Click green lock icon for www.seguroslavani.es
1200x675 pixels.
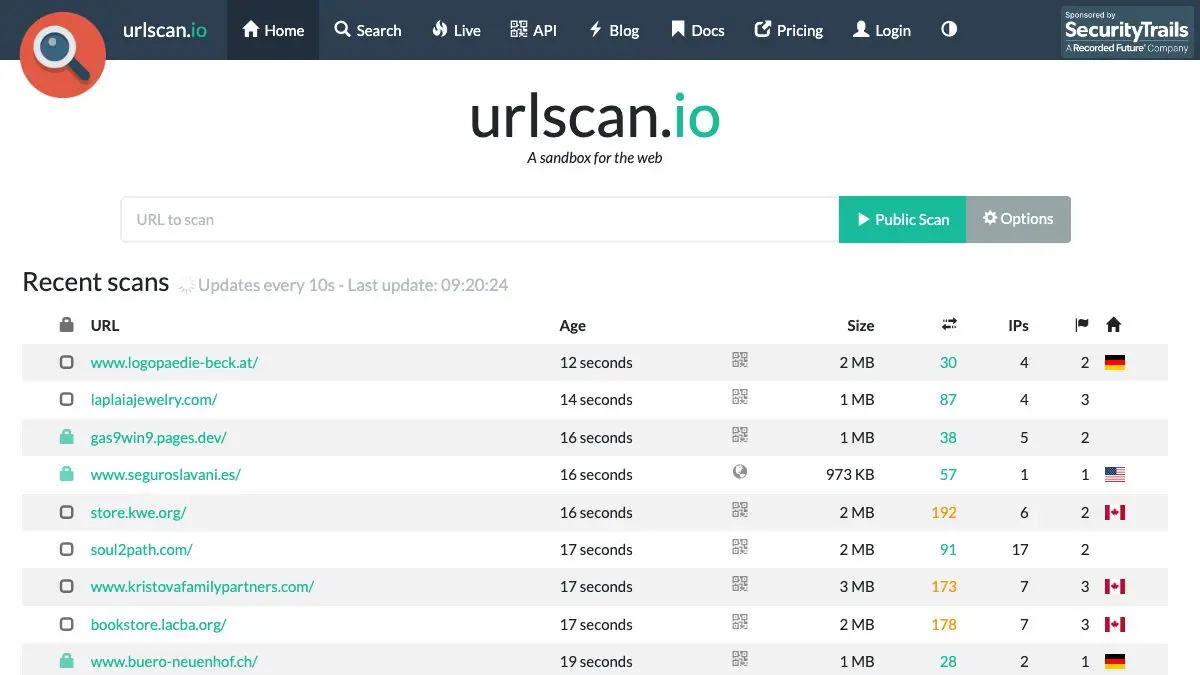point(67,474)
